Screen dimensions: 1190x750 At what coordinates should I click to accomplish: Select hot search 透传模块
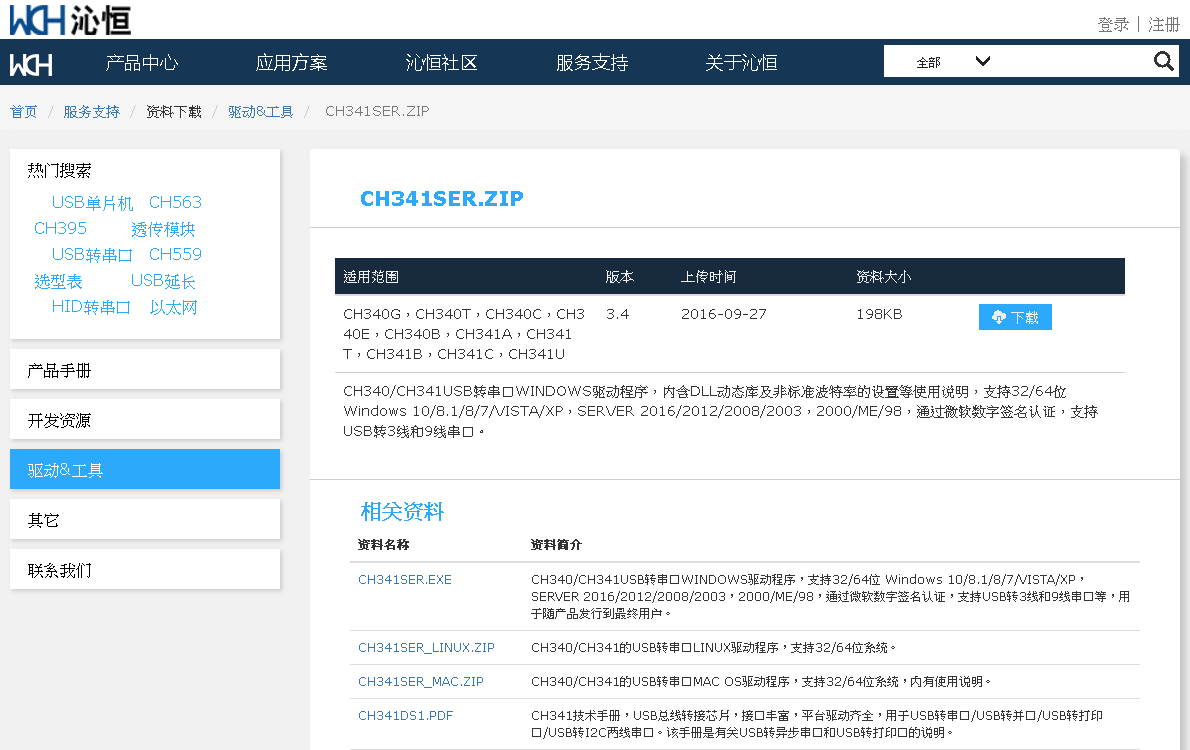163,229
